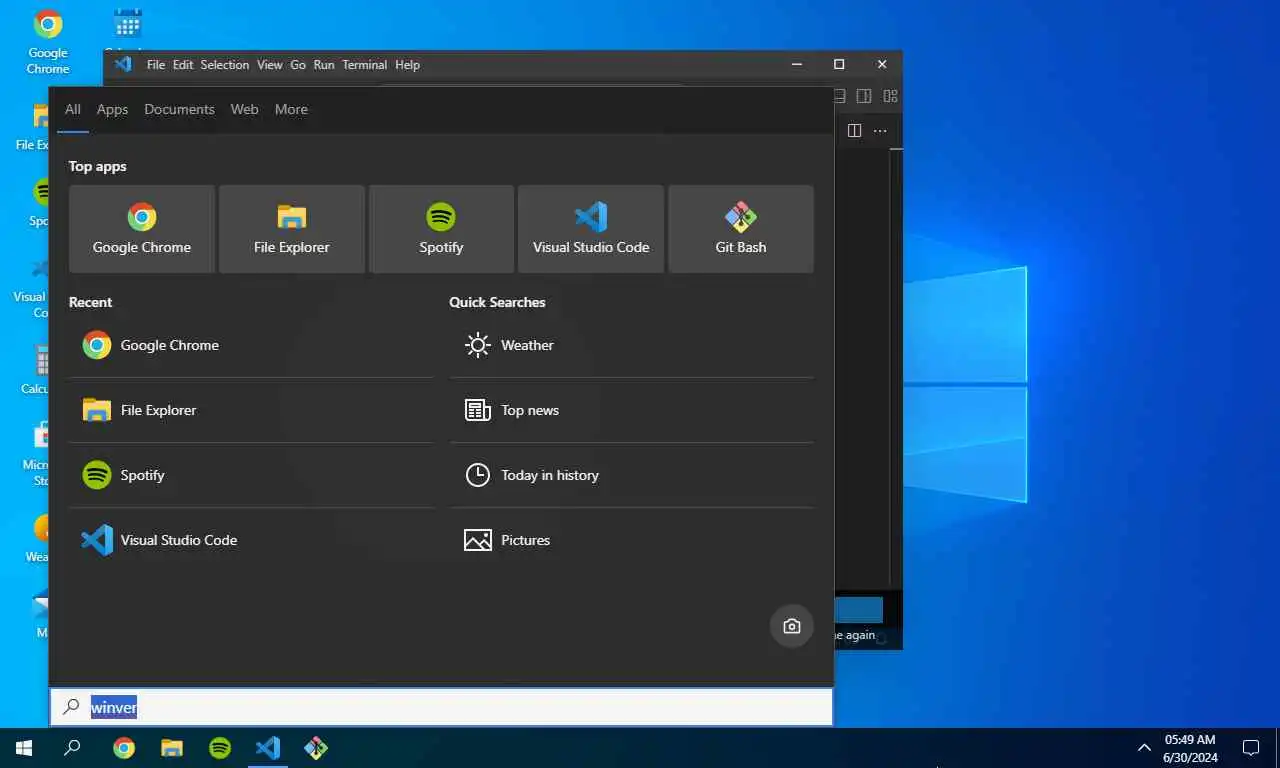Show hidden system tray icons
This screenshot has width=1280, height=768.
(1145, 748)
